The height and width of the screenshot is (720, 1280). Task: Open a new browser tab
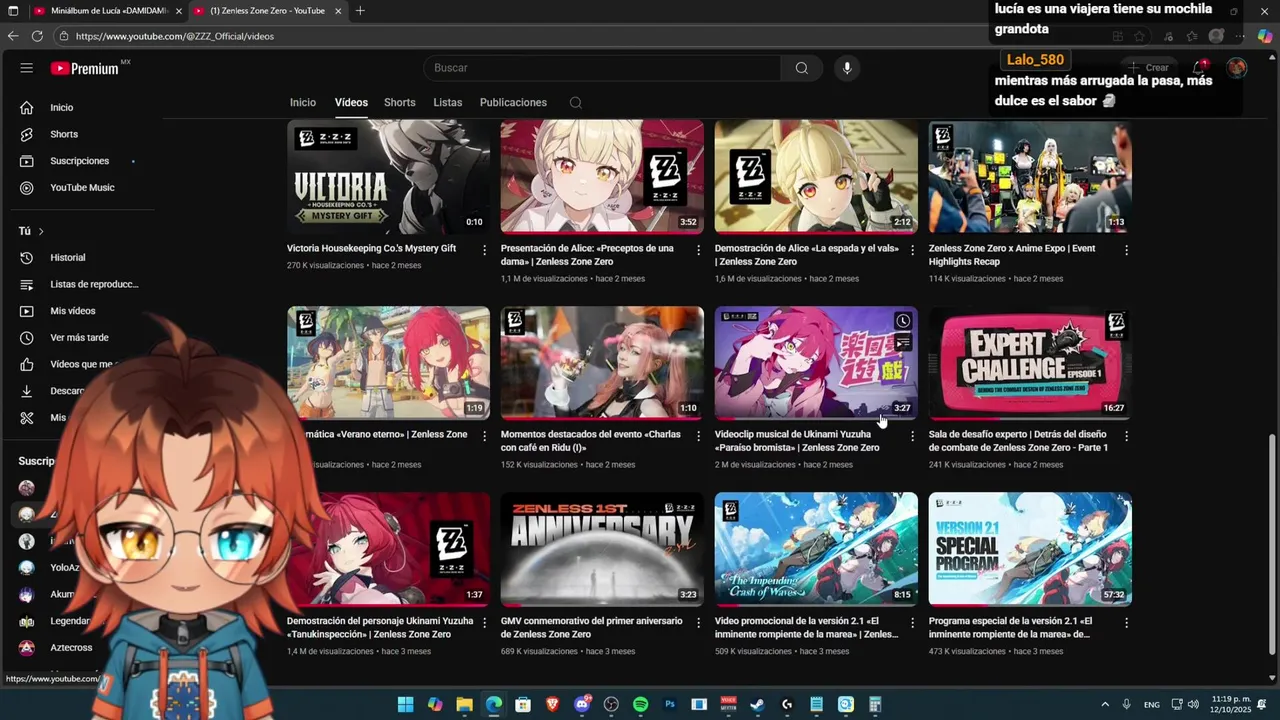click(x=360, y=11)
